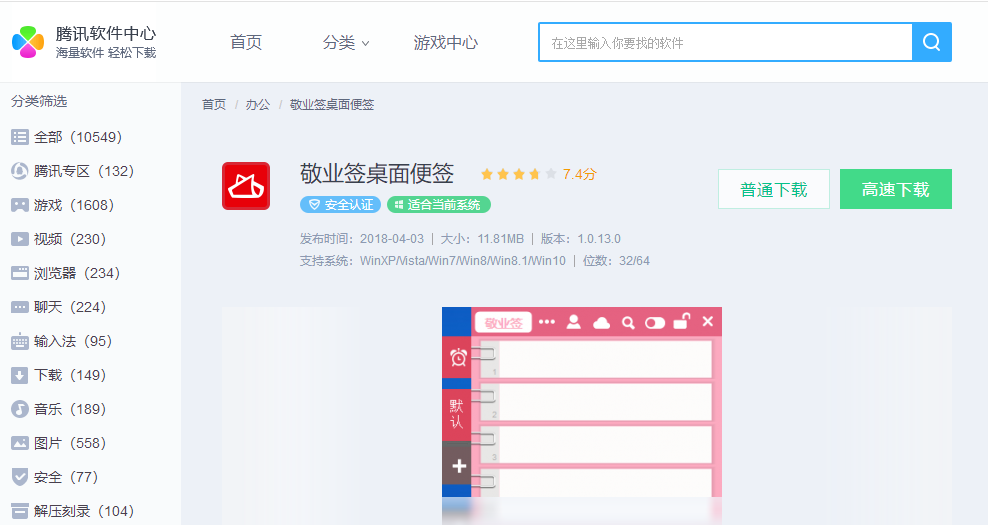This screenshot has width=988, height=525.
Task: Click the 输入法 keyboard icon
Action: coord(20,341)
